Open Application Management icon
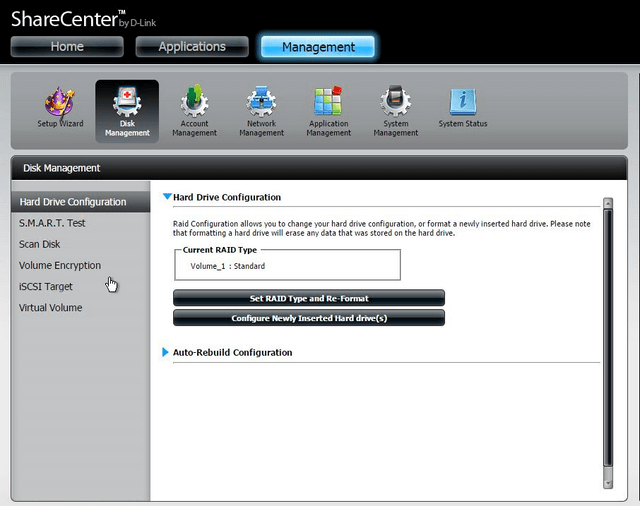 point(328,104)
